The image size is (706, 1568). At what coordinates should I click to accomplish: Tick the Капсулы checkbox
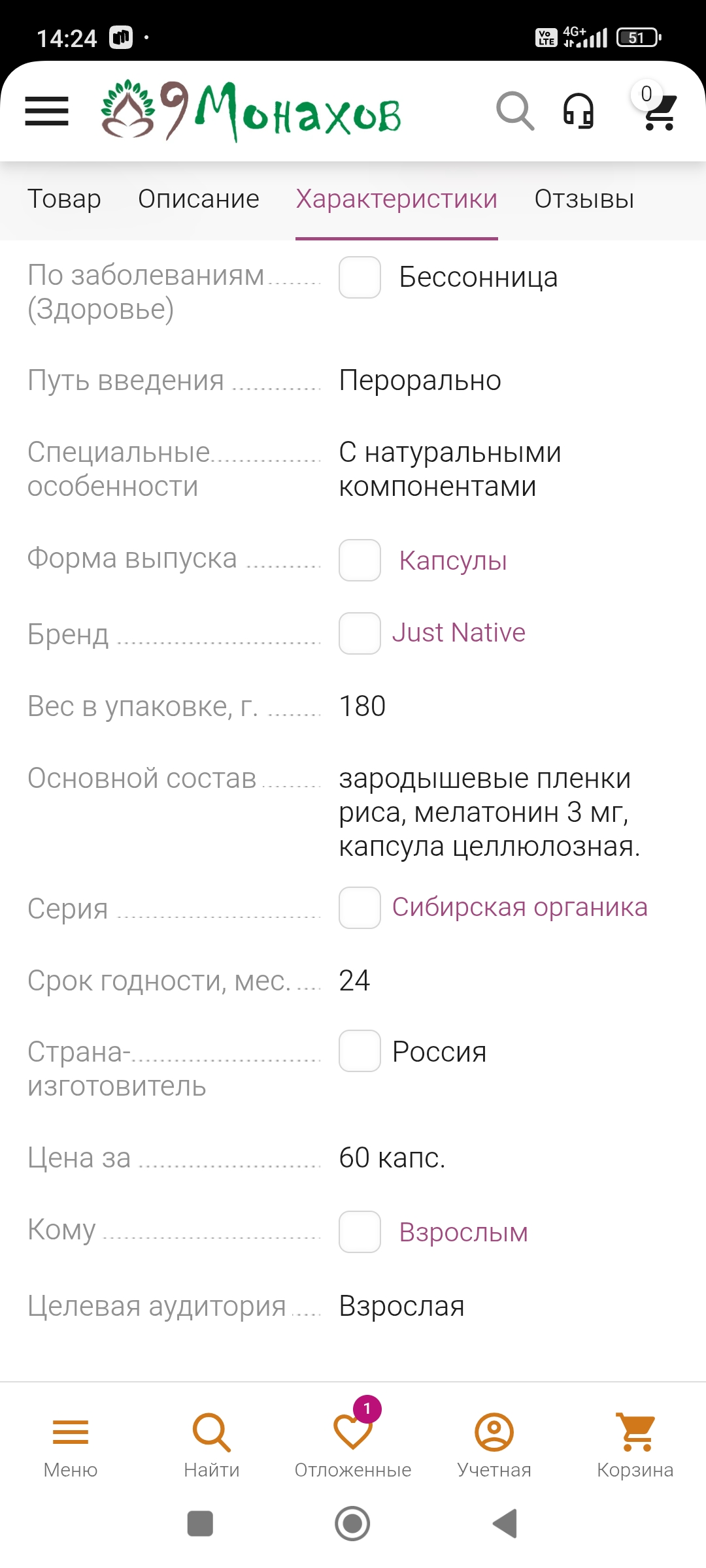pos(360,561)
